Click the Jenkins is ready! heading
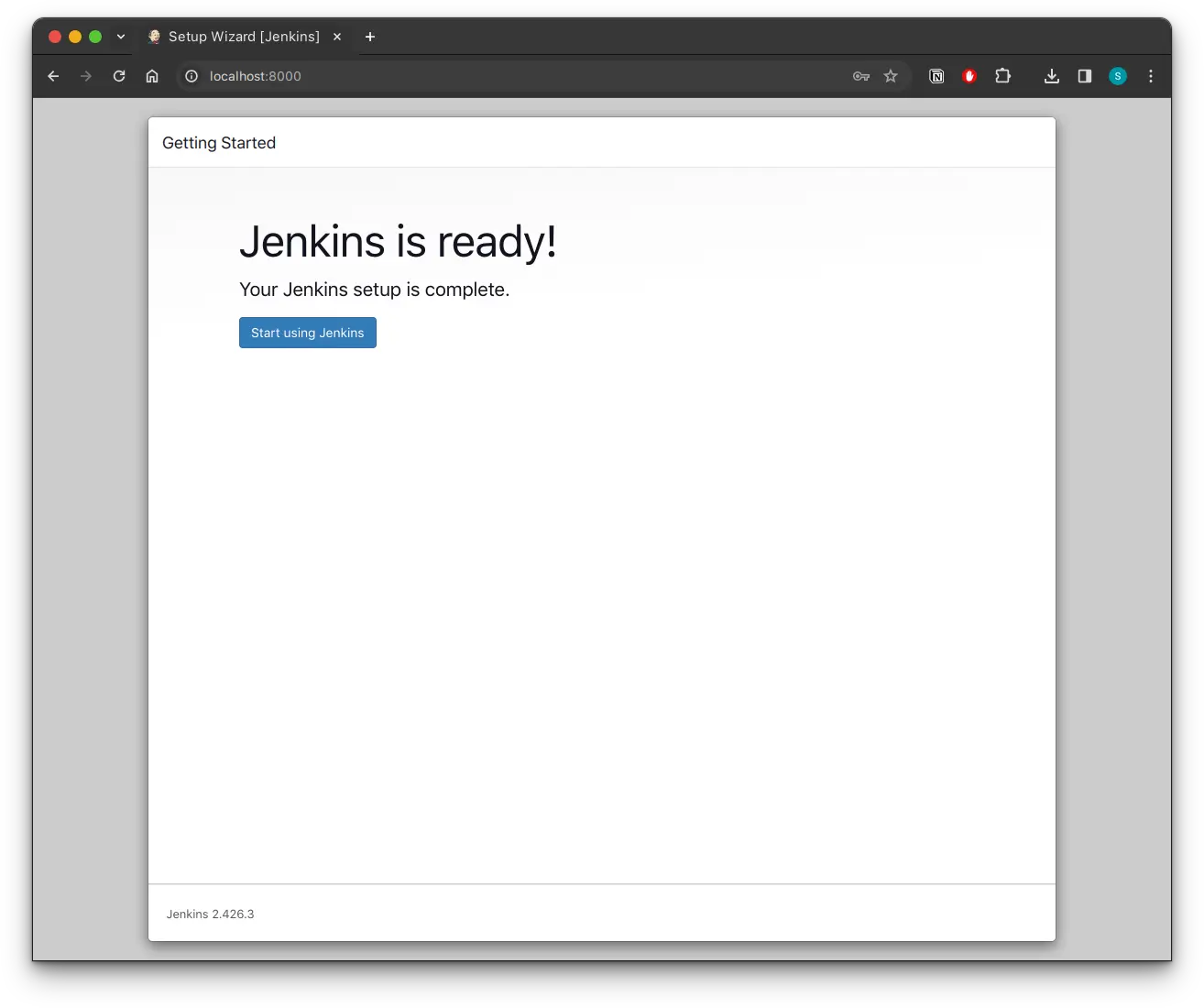This screenshot has height=1008, width=1204. [398, 242]
